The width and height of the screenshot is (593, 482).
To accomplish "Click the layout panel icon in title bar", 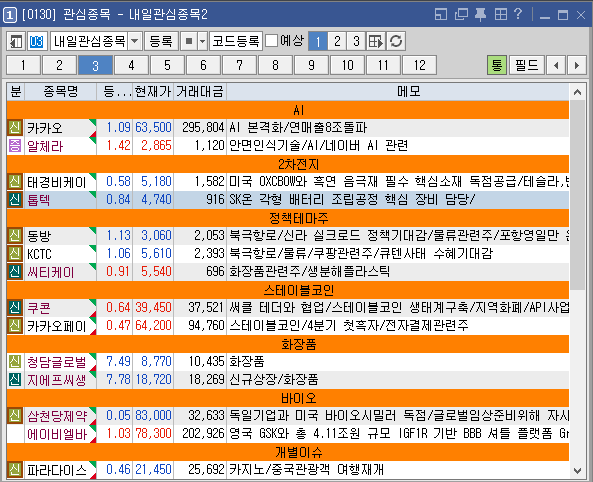I will tap(441, 14).
